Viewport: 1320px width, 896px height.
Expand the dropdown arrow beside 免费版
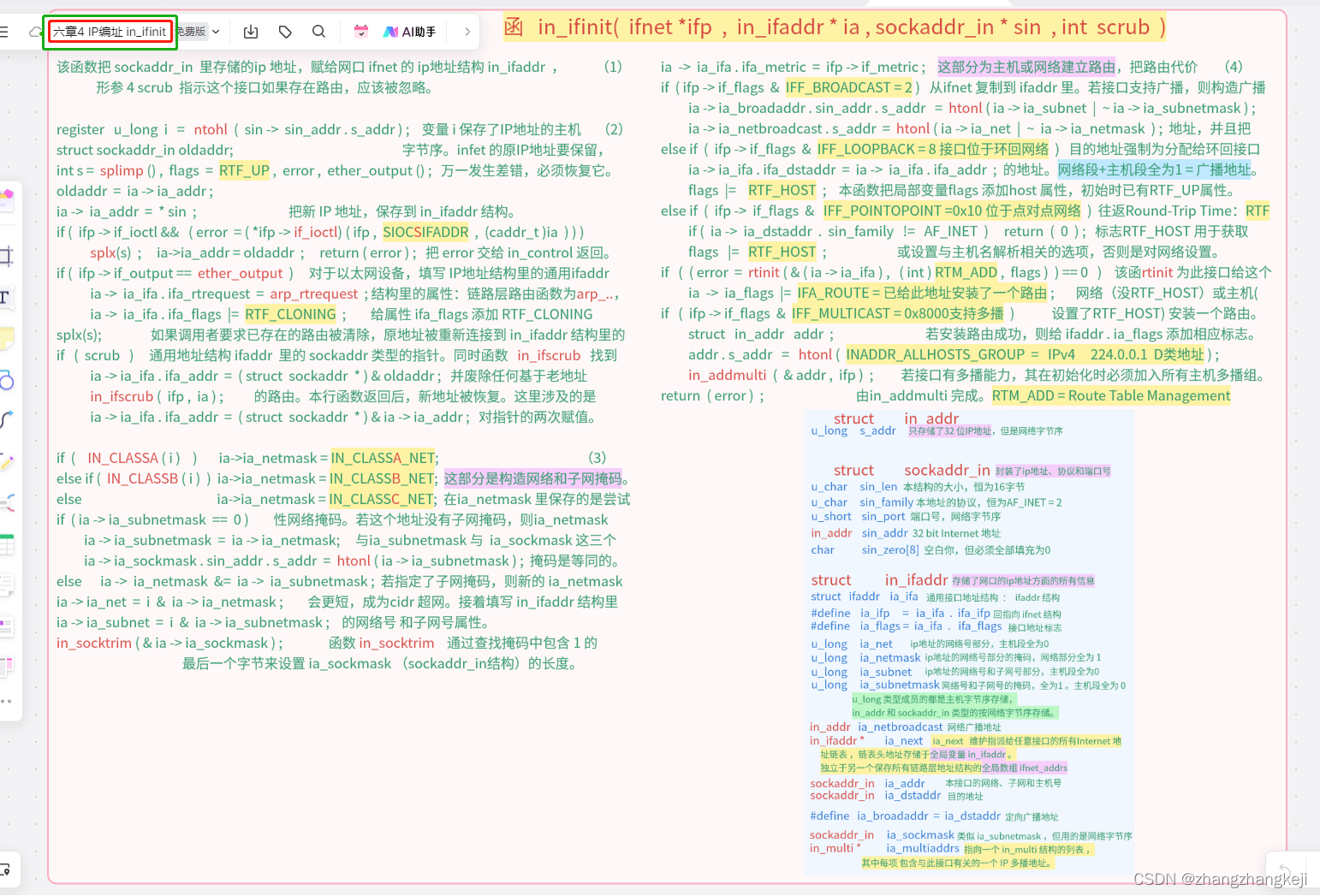216,32
